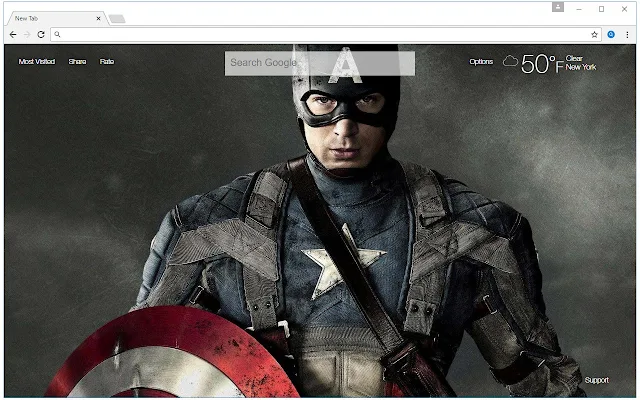640x400 pixels.
Task: Click the Support link
Action: 597,380
